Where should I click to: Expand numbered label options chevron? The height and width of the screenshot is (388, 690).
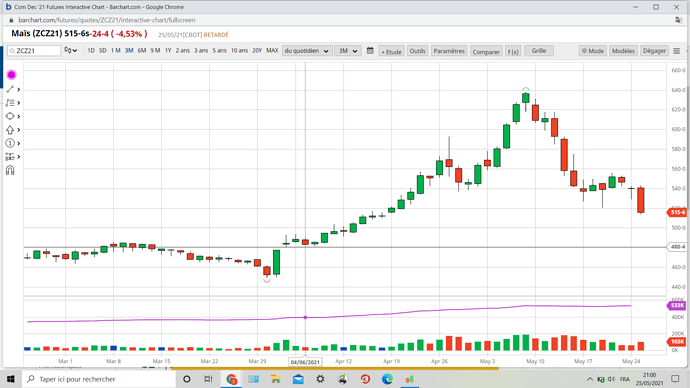click(18, 143)
